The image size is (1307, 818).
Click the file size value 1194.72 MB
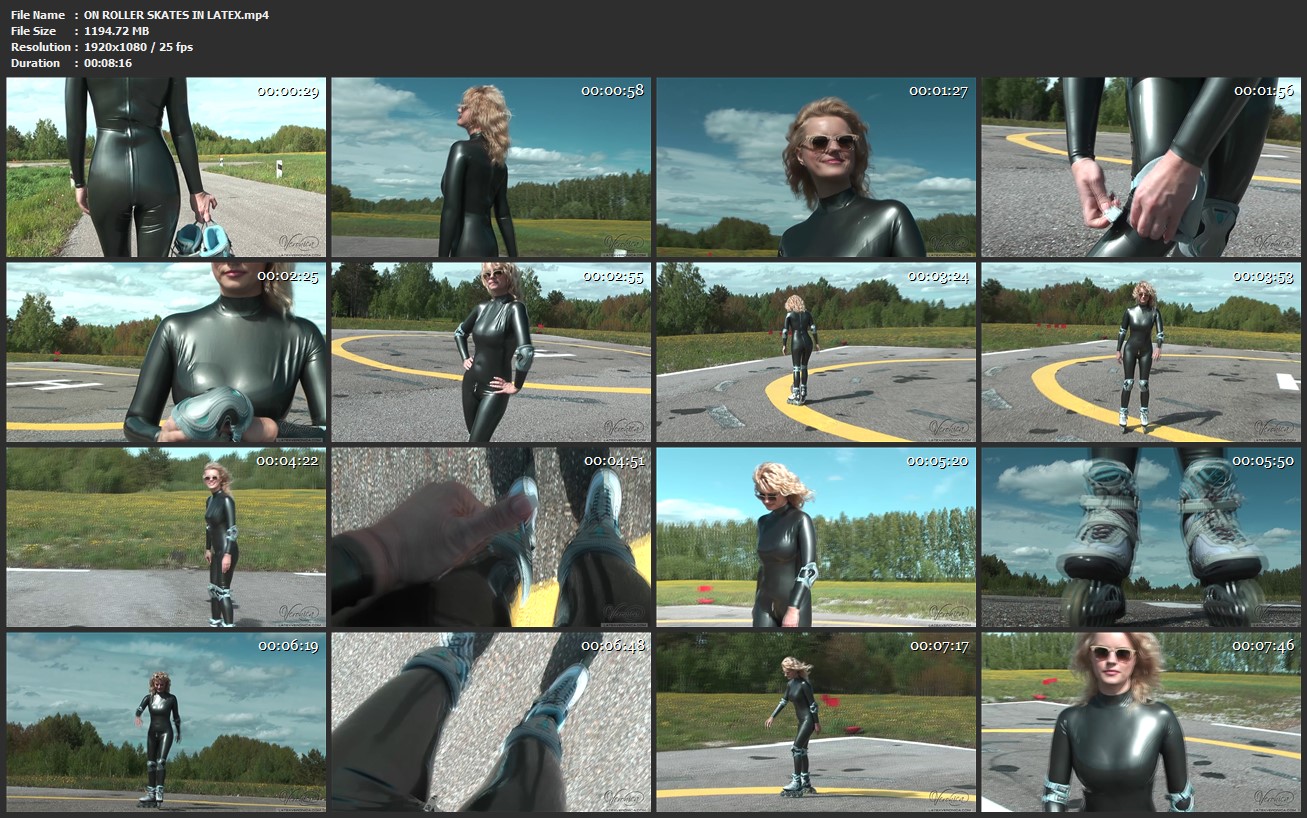(116, 31)
